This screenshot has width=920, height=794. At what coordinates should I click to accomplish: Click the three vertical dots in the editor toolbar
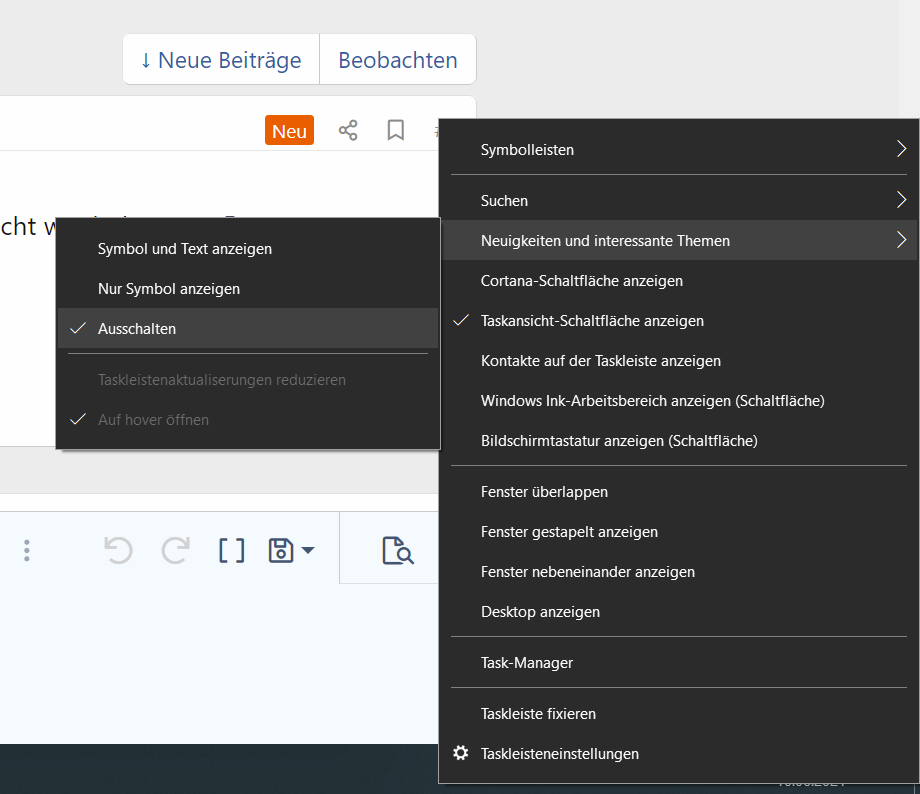tap(27, 550)
